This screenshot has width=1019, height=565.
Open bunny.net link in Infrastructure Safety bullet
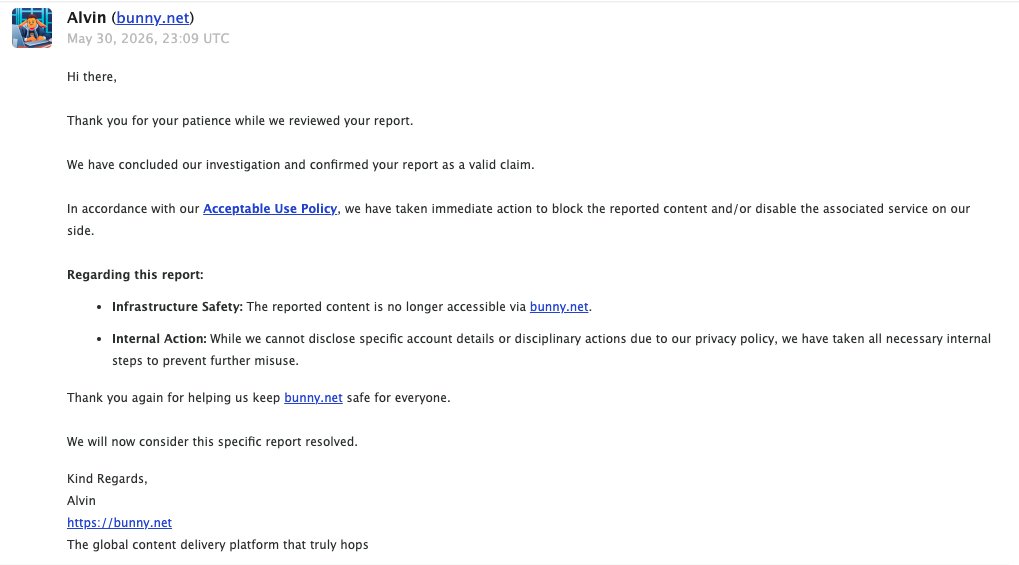click(559, 307)
